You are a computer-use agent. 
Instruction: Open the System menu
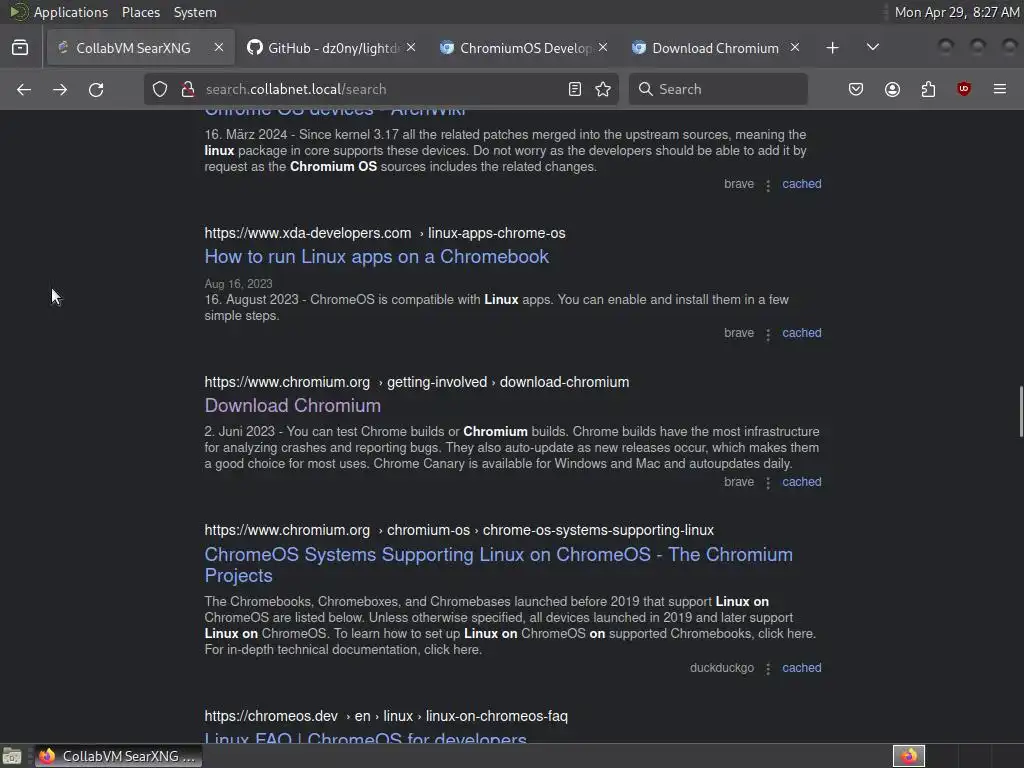(195, 12)
